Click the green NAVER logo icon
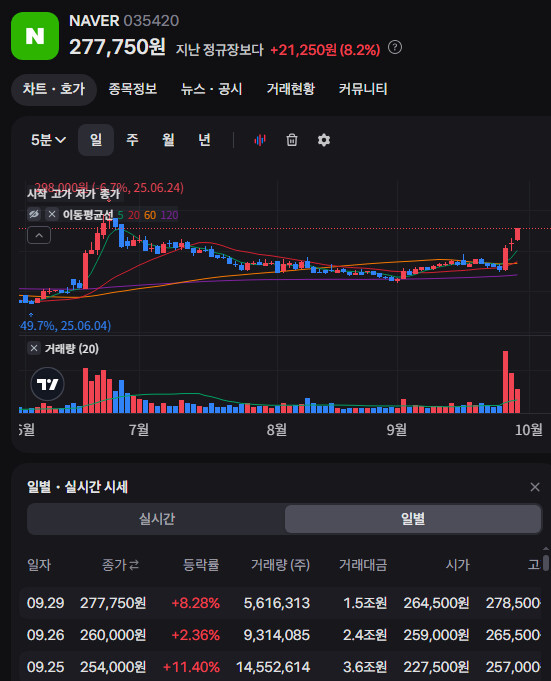This screenshot has width=551, height=681. (35, 36)
